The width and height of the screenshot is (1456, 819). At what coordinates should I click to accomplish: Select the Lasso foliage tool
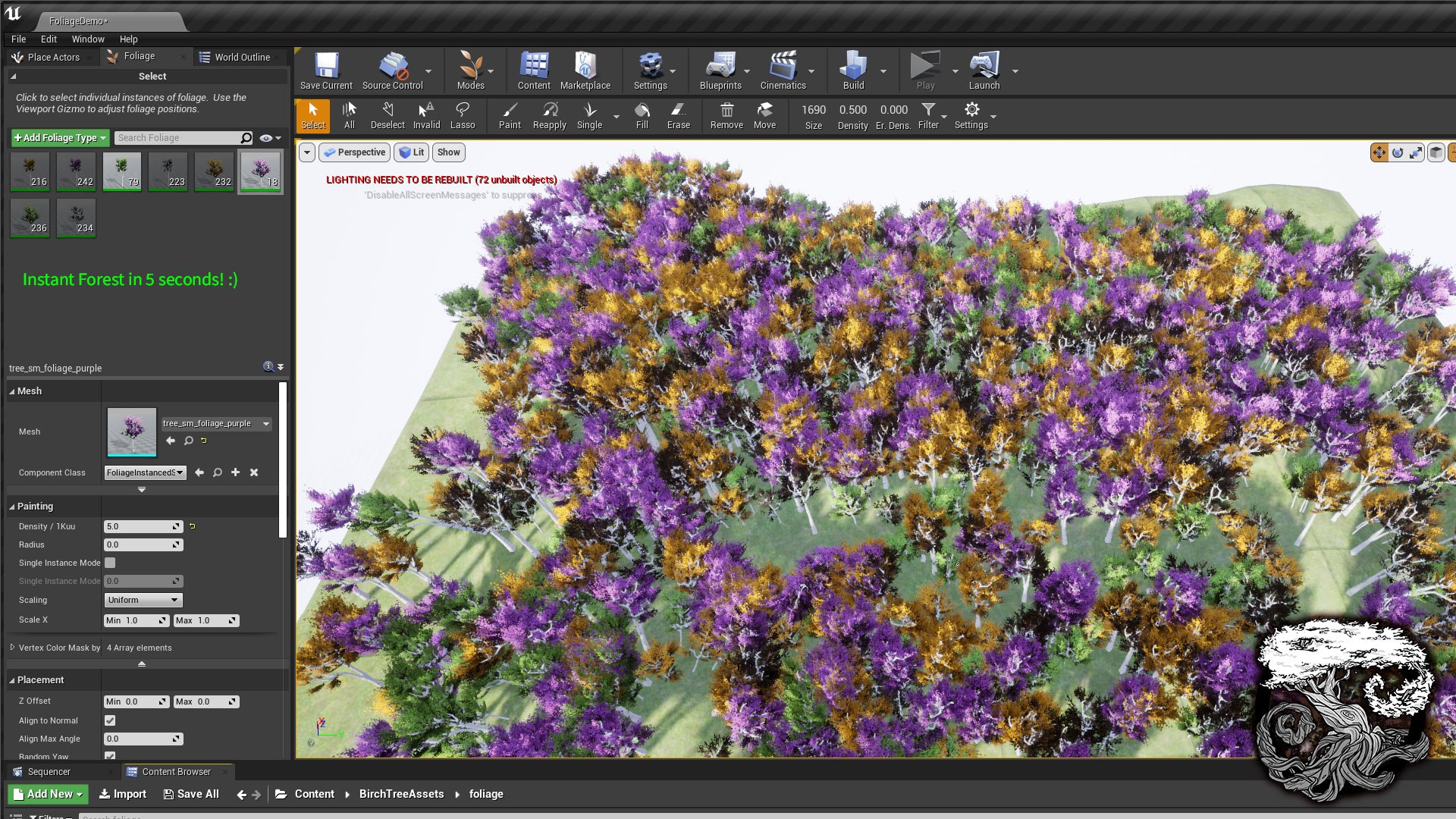[x=462, y=115]
